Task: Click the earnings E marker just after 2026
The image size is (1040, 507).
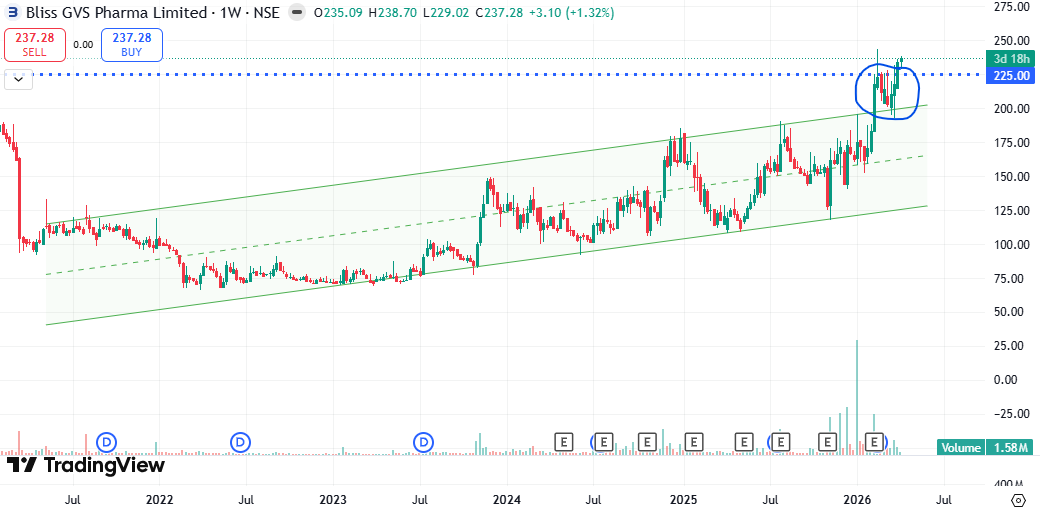Action: (x=876, y=441)
